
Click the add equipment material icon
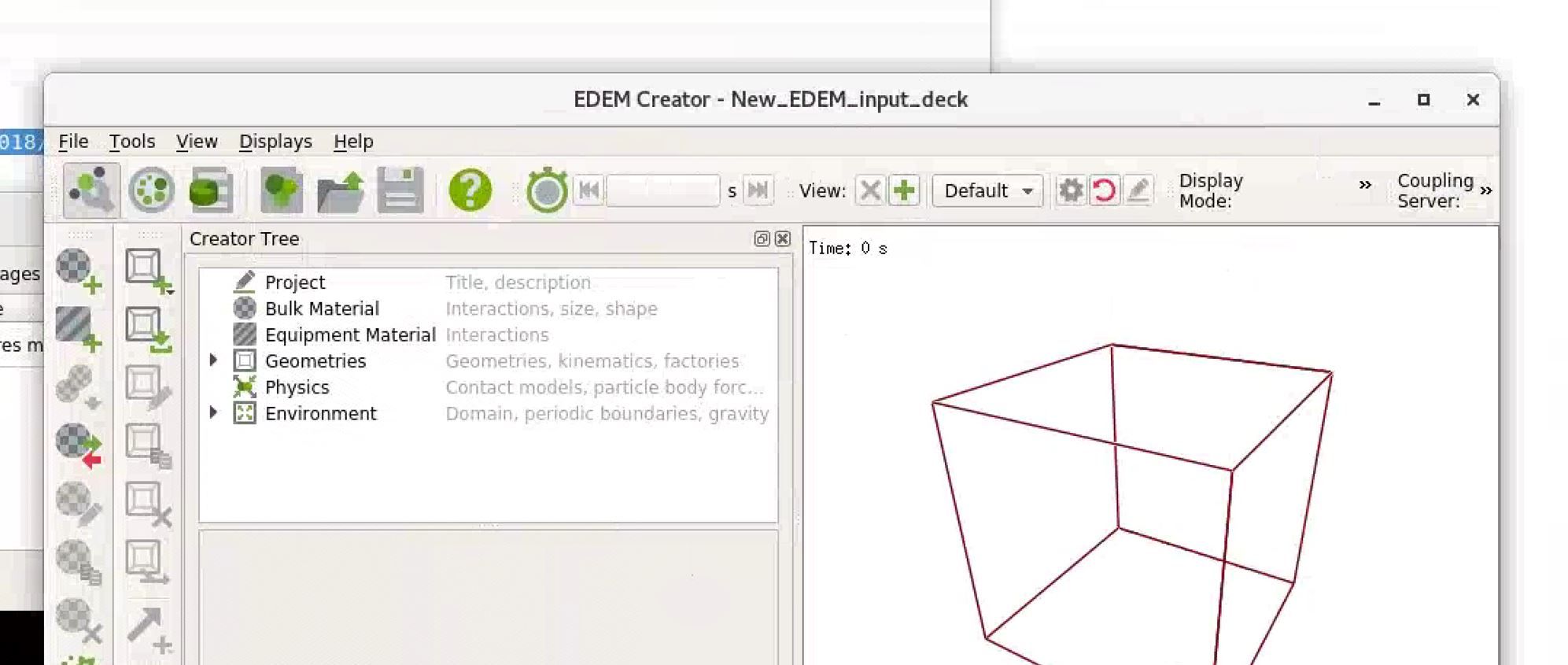click(x=78, y=328)
